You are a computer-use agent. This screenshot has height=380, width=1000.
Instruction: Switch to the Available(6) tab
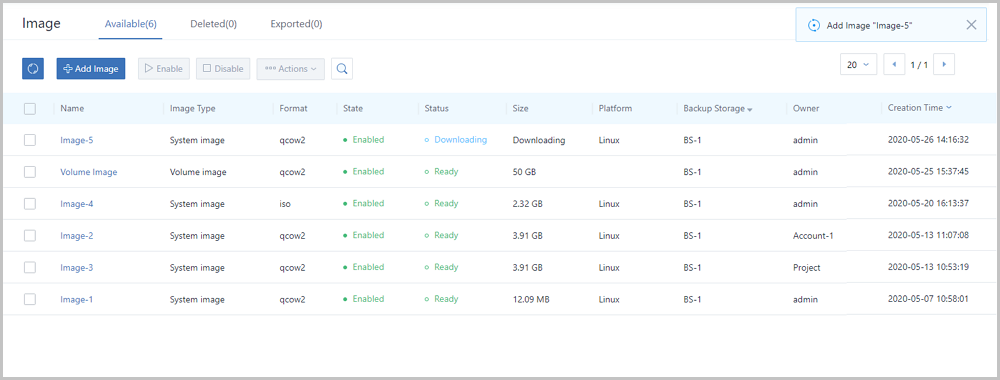click(x=131, y=24)
